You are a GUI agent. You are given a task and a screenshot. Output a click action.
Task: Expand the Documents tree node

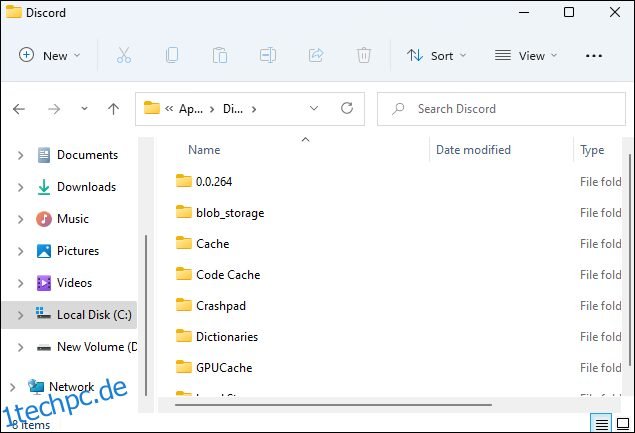[20, 155]
